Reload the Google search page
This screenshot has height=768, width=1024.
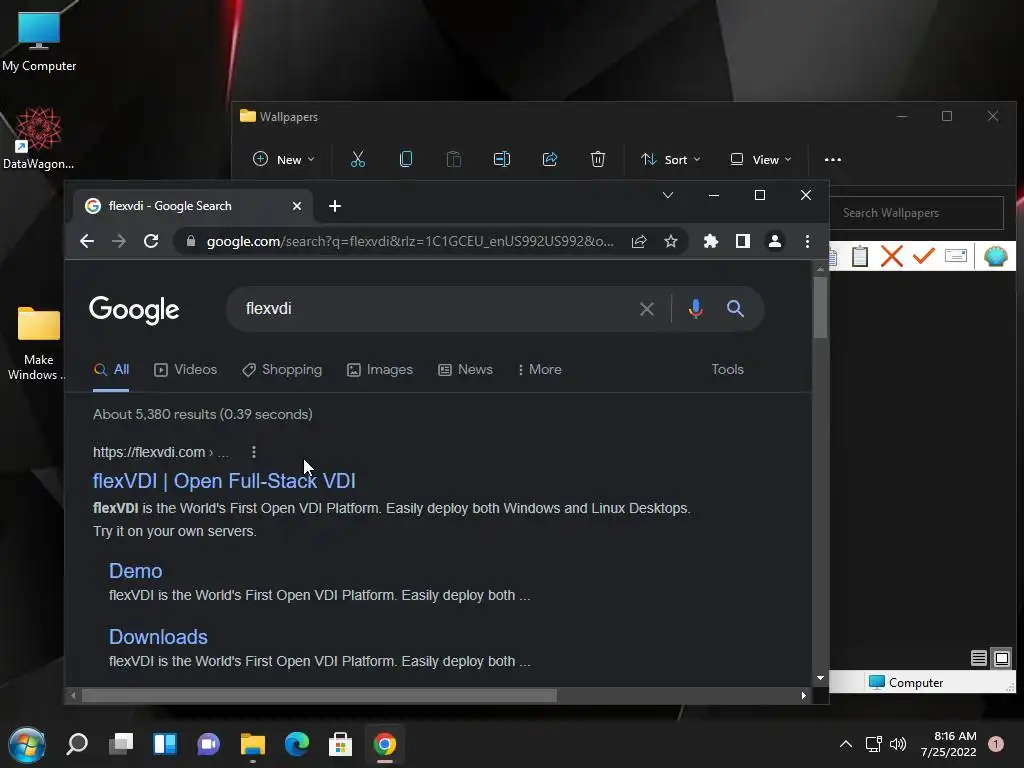coord(151,242)
